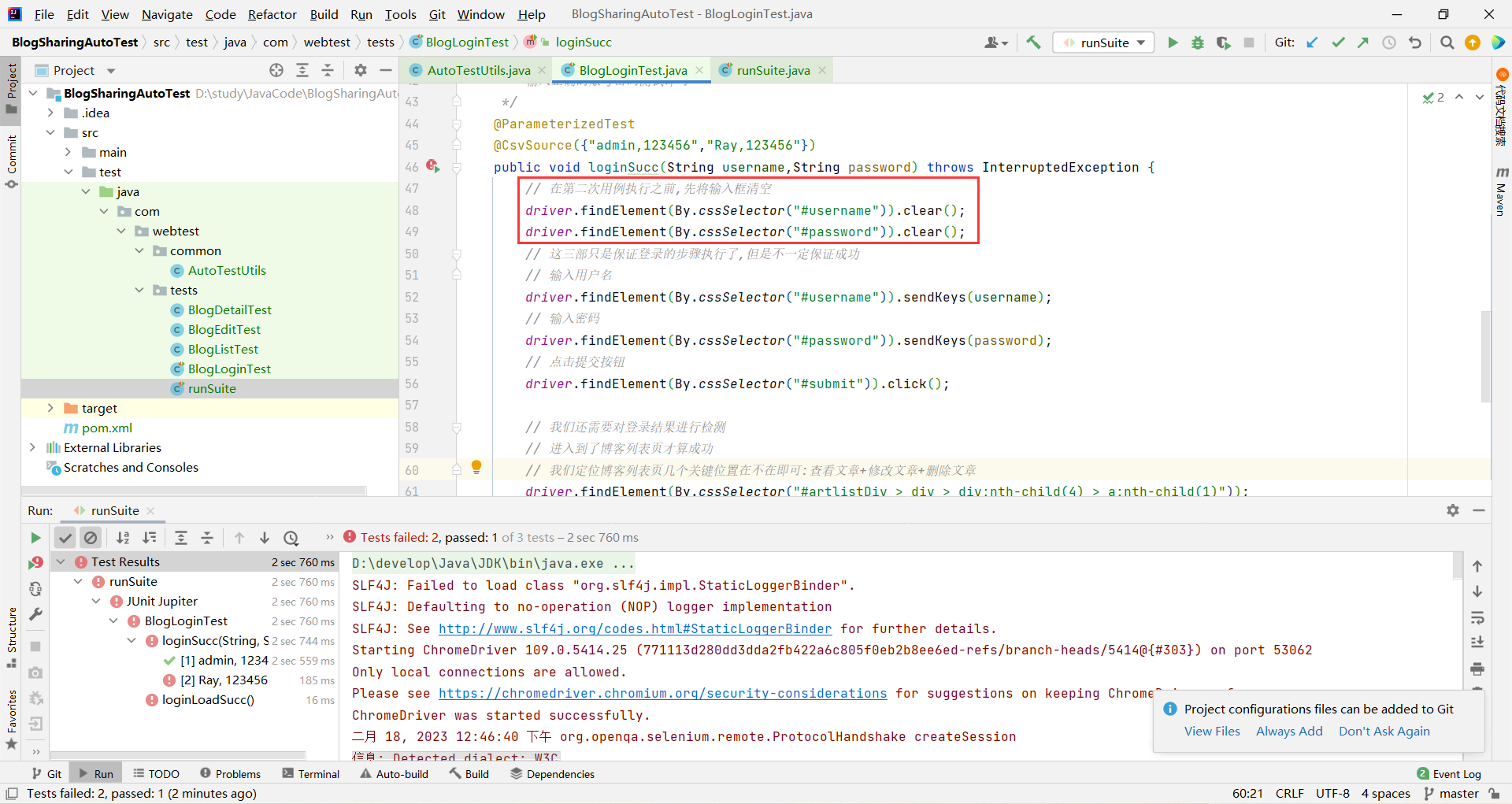The height and width of the screenshot is (804, 1512).
Task: Click UTF-8 encoding in status bar
Action: (x=1332, y=793)
